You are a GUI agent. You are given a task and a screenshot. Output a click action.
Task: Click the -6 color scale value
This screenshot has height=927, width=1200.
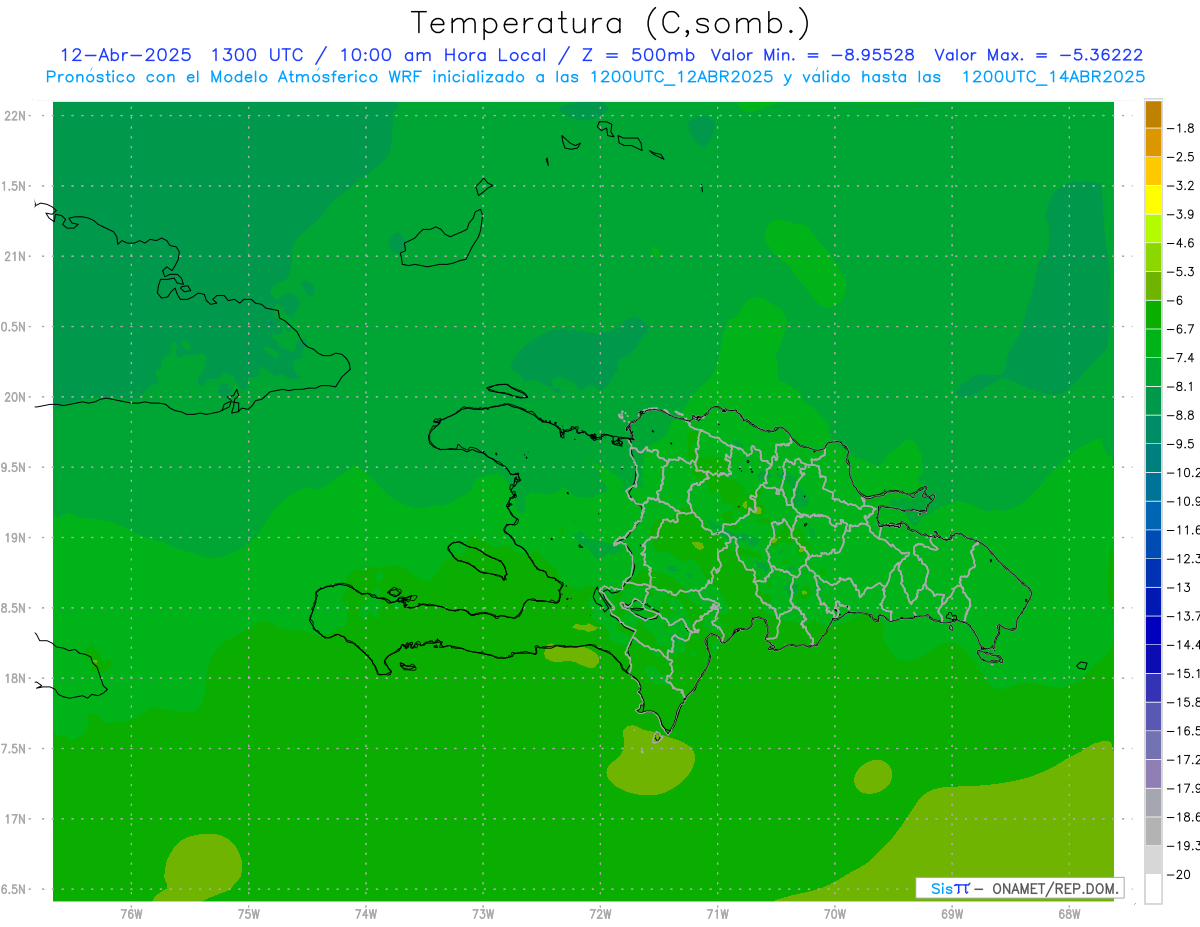coord(1176,301)
